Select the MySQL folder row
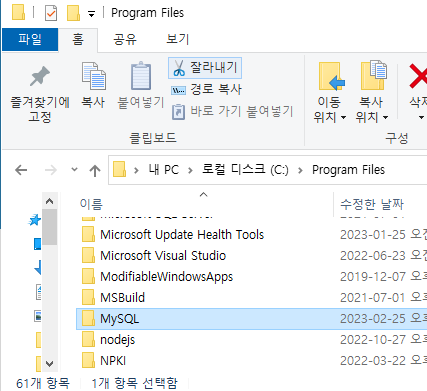The image size is (427, 391). pos(252,319)
